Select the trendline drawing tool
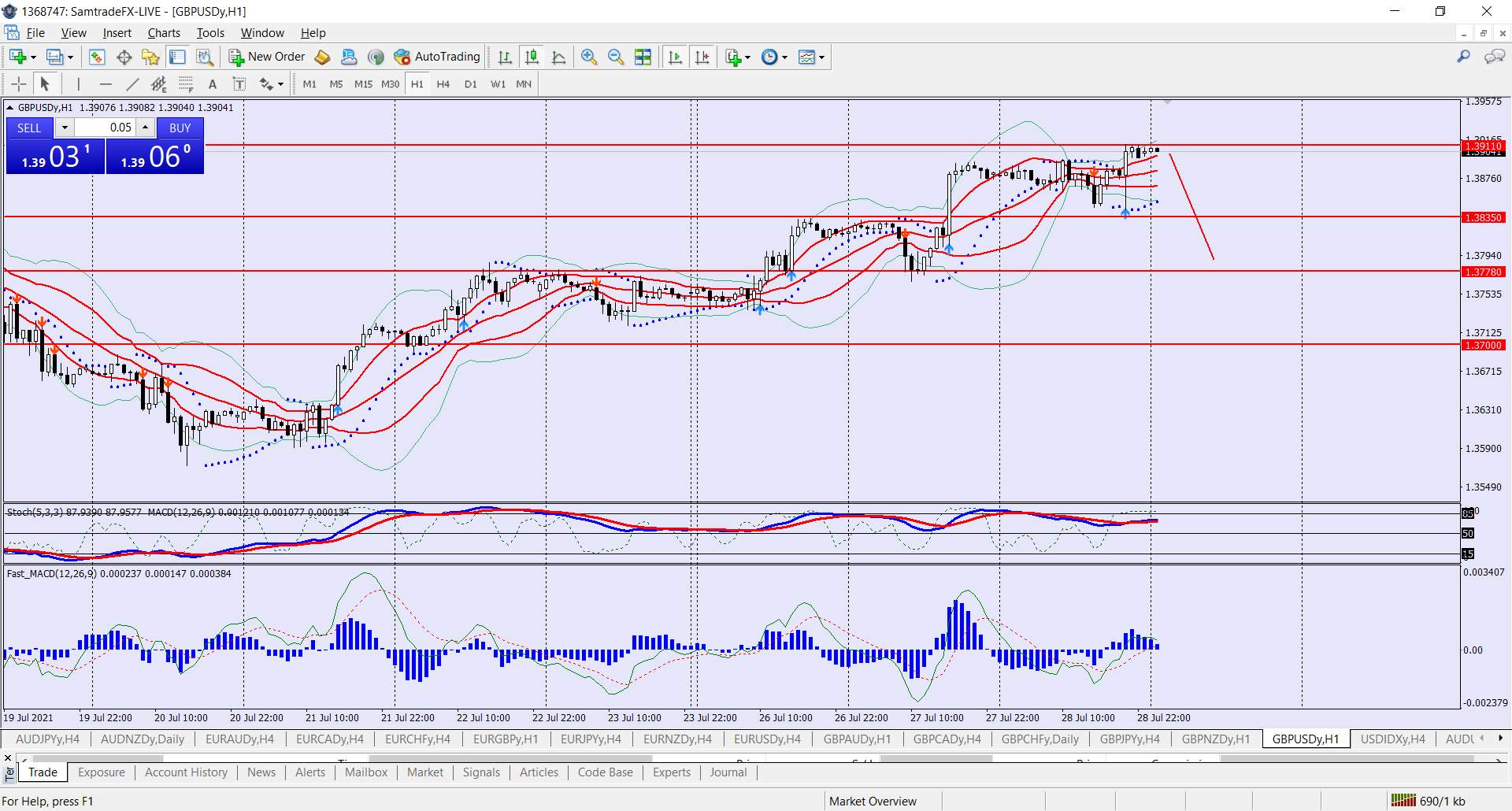Screen dimensions: 1512x811 [x=132, y=84]
